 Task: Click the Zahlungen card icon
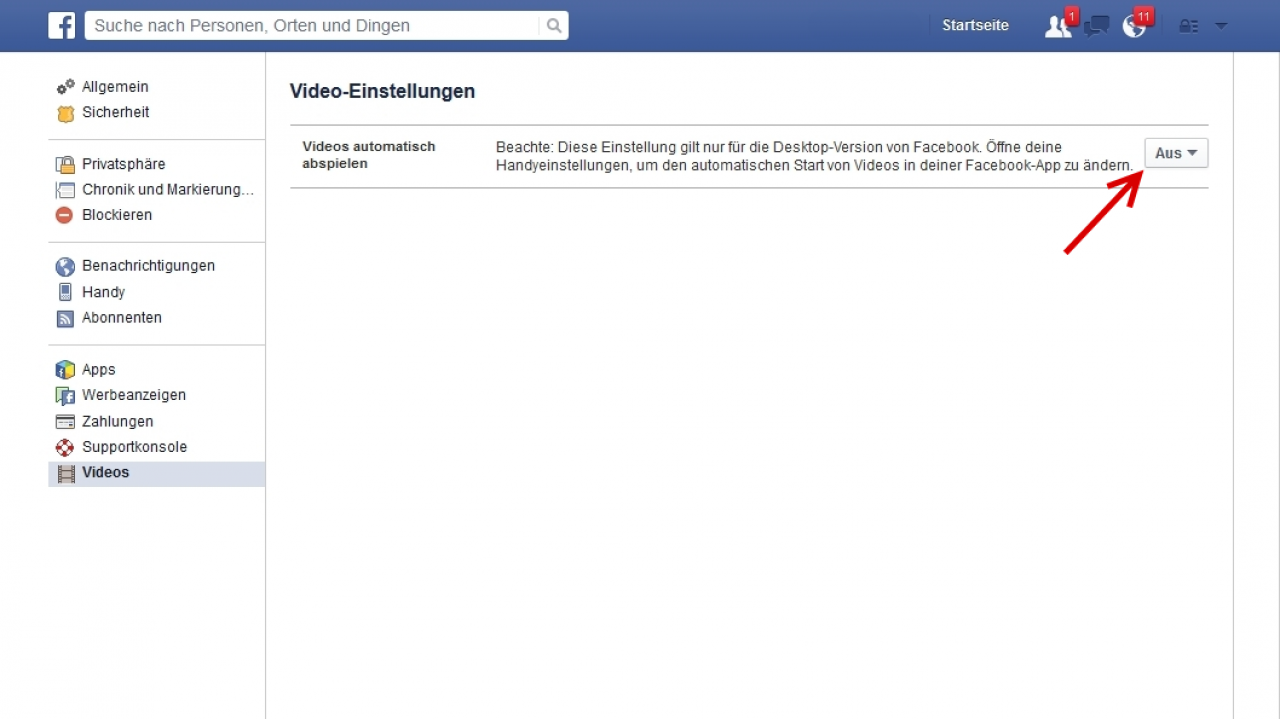[x=65, y=421]
